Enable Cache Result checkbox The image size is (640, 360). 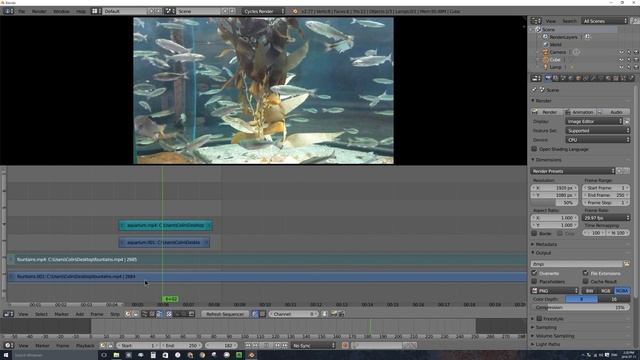click(x=585, y=282)
